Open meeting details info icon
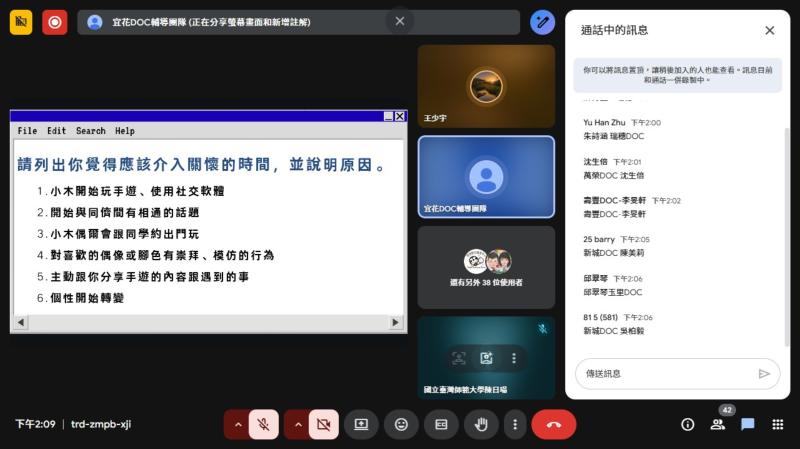This screenshot has height=449, width=800. click(688, 425)
